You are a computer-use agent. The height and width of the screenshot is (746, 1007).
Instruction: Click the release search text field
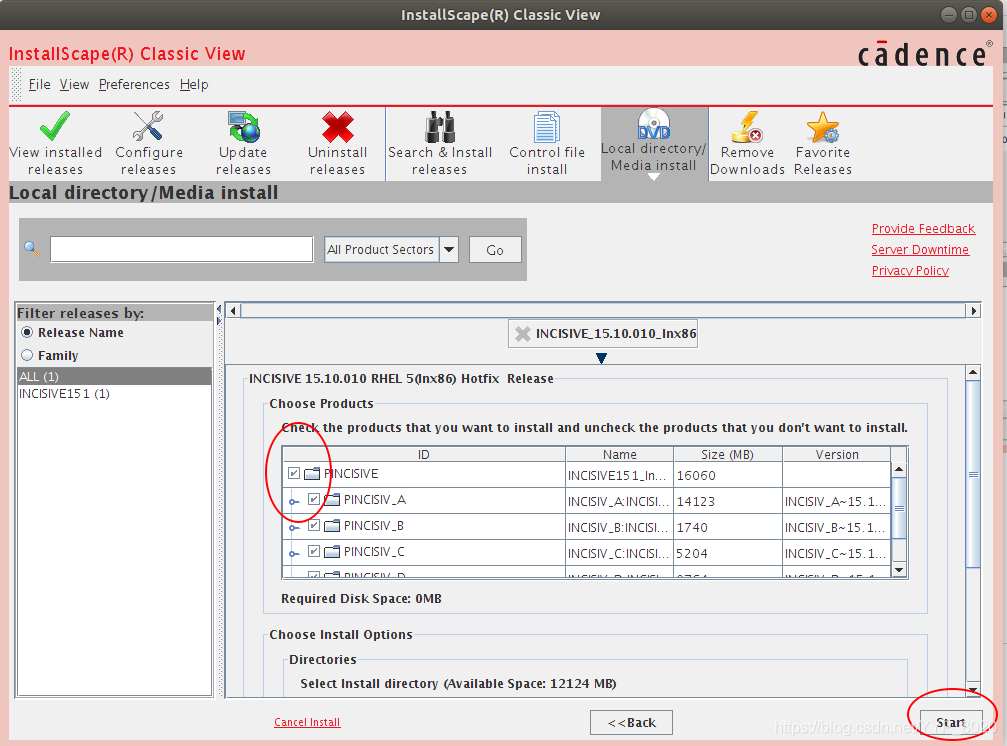[x=182, y=249]
